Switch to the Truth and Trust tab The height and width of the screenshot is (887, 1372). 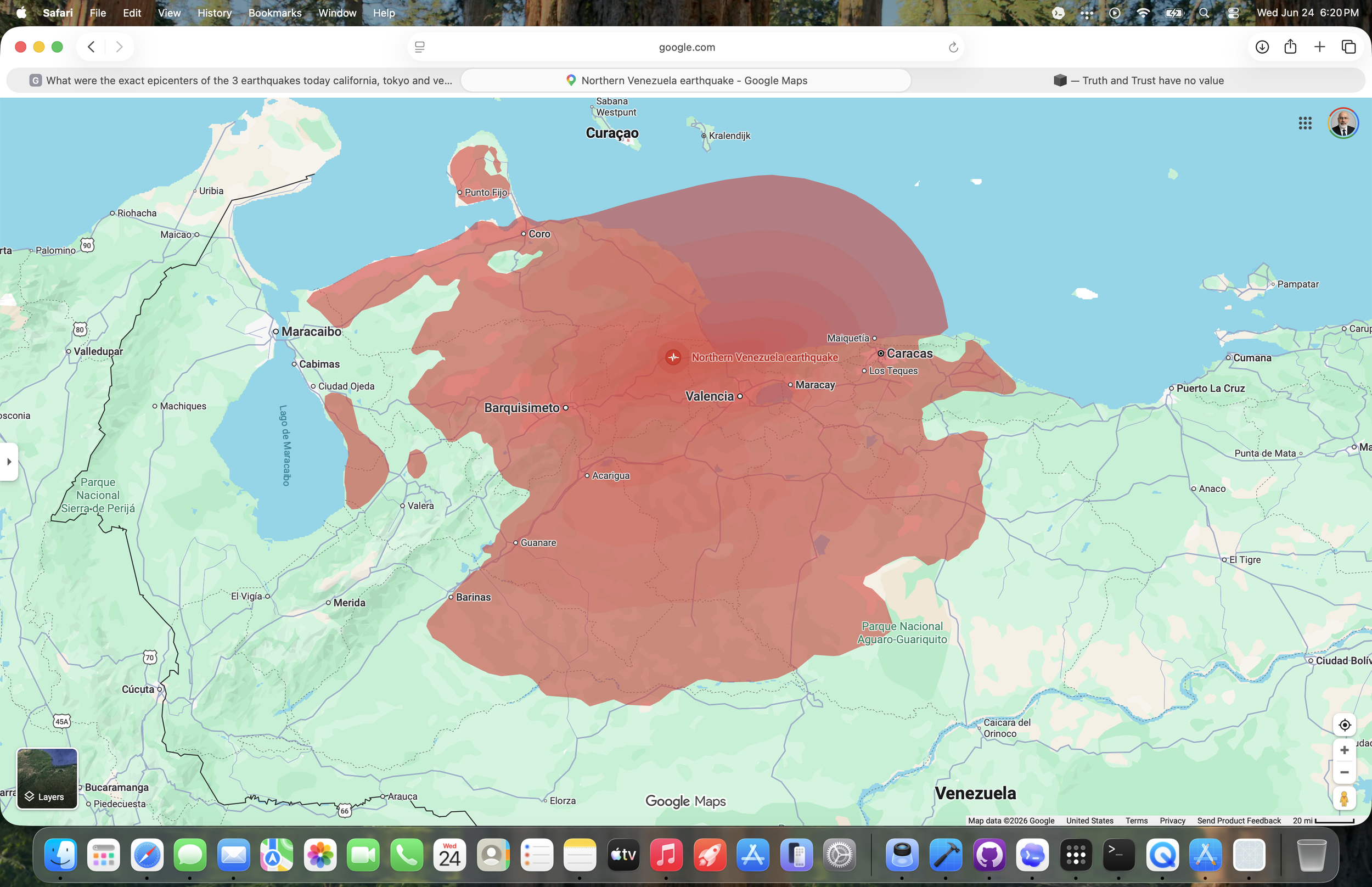tap(1138, 81)
